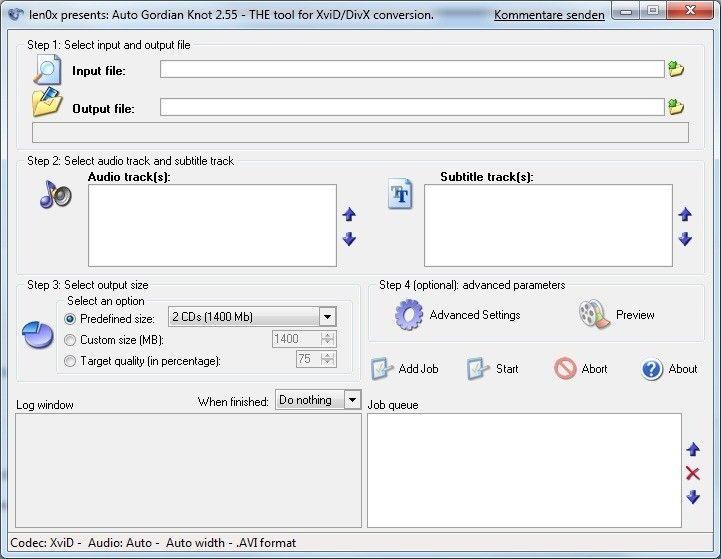721x559 pixels.
Task: Click the film reel Preview icon
Action: (x=594, y=314)
